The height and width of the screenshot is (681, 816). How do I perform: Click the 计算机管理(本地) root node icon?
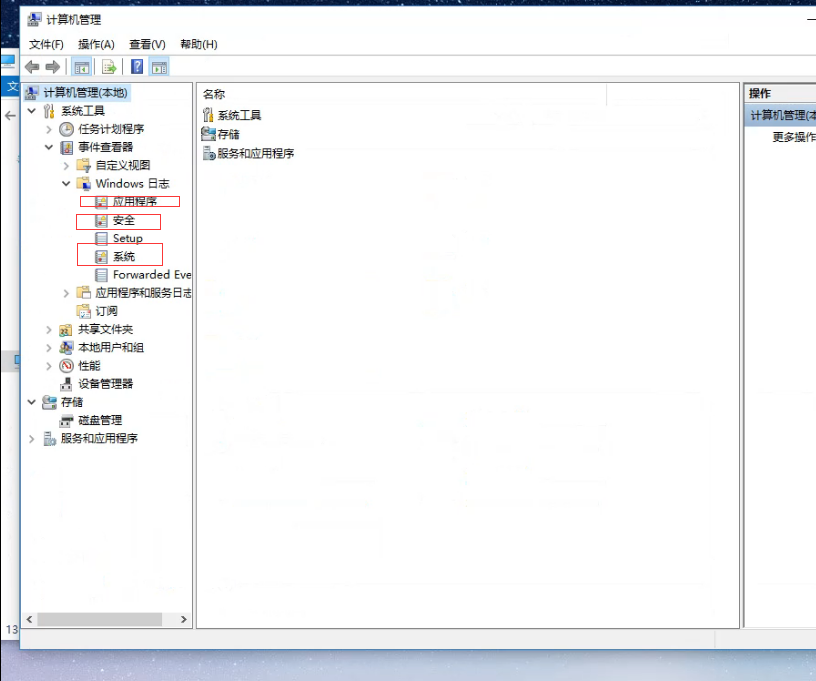(x=32, y=93)
